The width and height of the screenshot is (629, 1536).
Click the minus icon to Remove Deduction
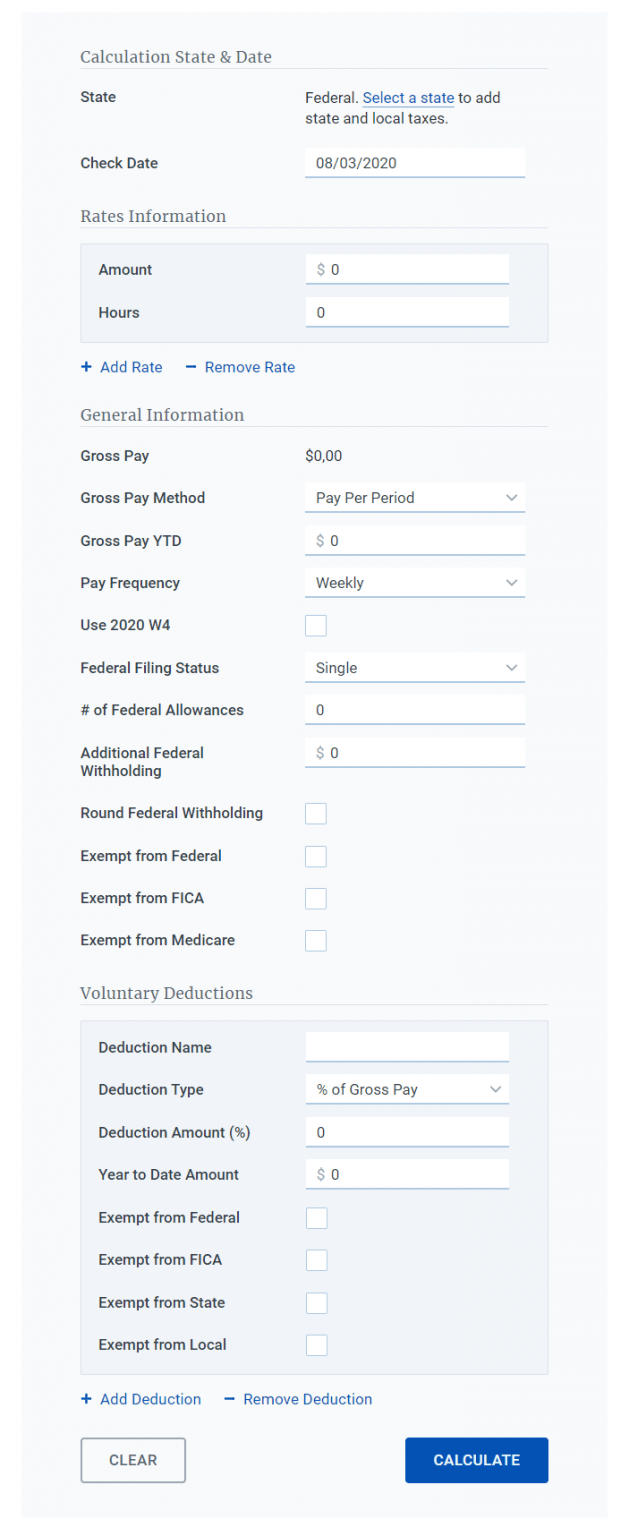coord(229,1399)
